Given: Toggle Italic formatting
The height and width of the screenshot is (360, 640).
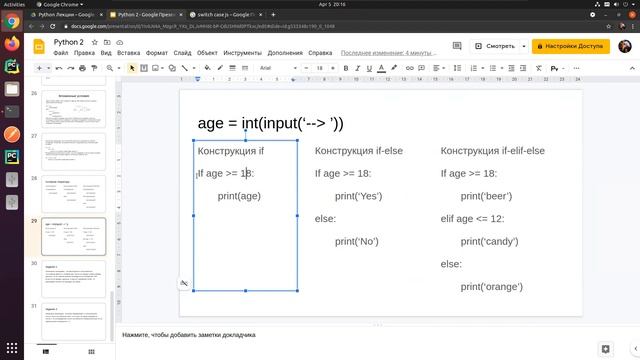Looking at the screenshot, I should point(358,68).
